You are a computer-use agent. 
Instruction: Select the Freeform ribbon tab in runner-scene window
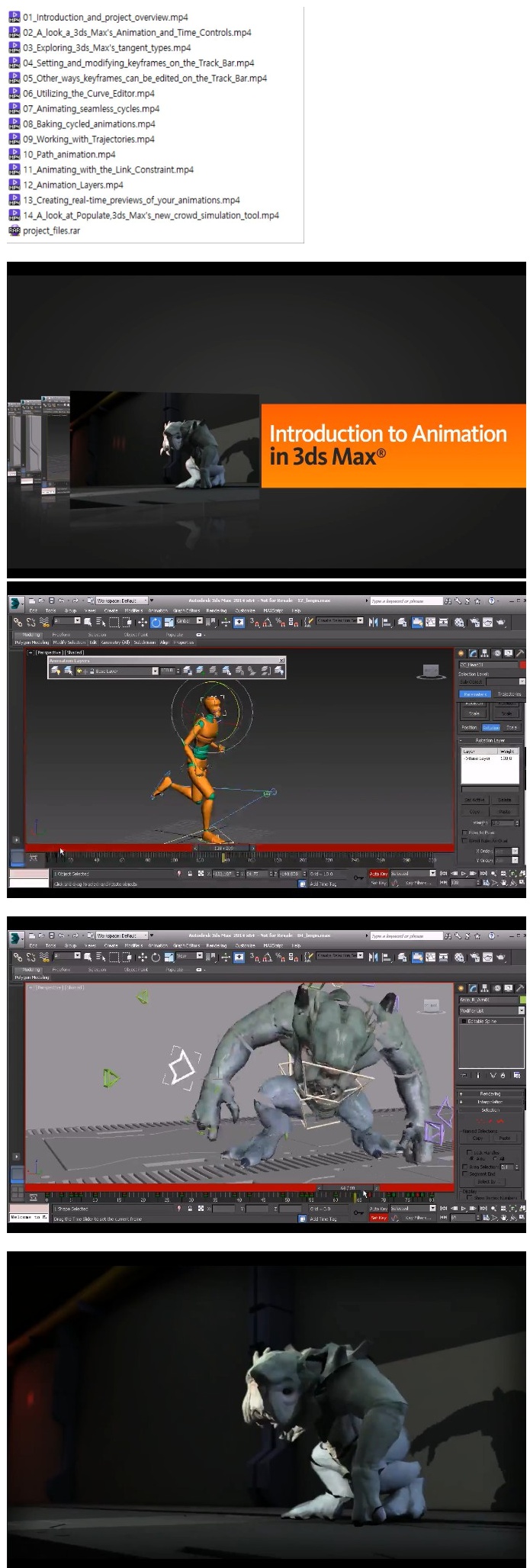tap(60, 634)
